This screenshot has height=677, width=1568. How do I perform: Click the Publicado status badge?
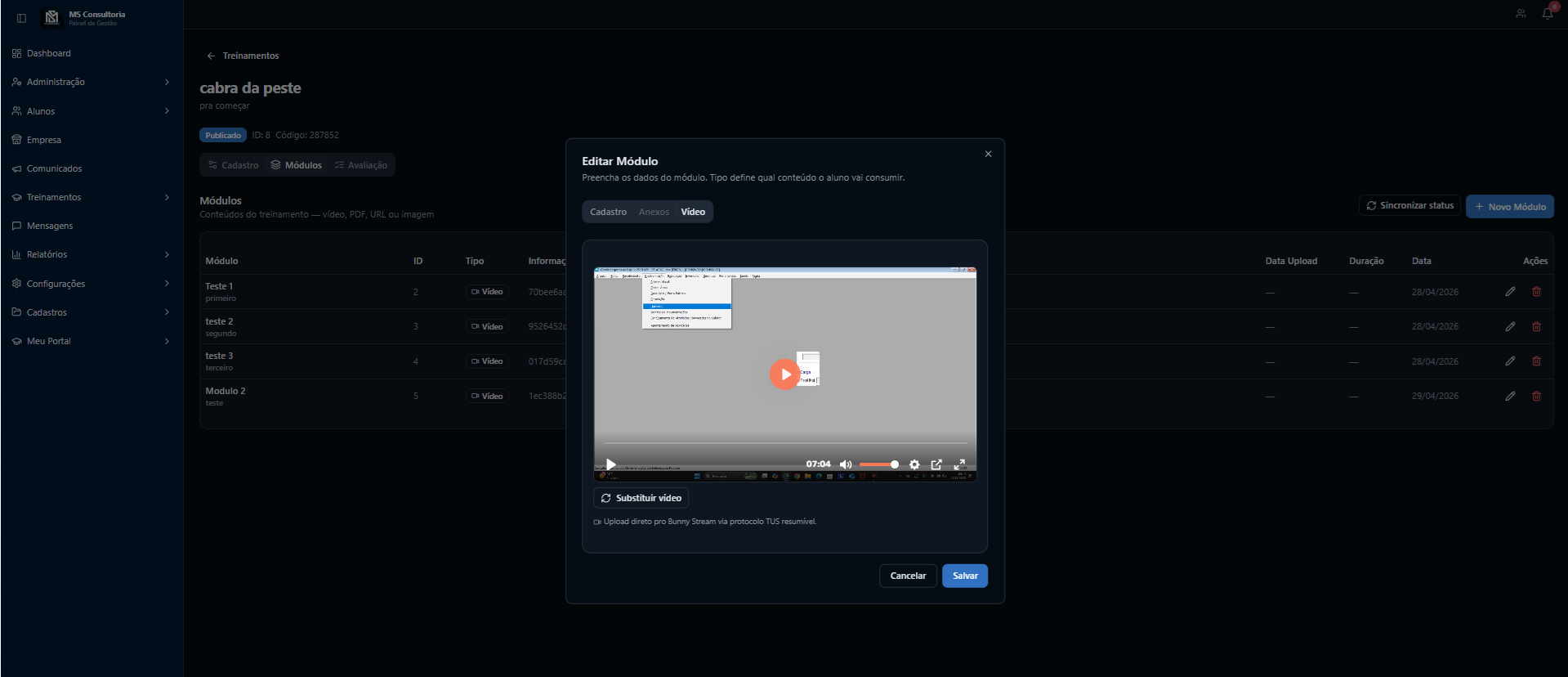click(x=223, y=135)
